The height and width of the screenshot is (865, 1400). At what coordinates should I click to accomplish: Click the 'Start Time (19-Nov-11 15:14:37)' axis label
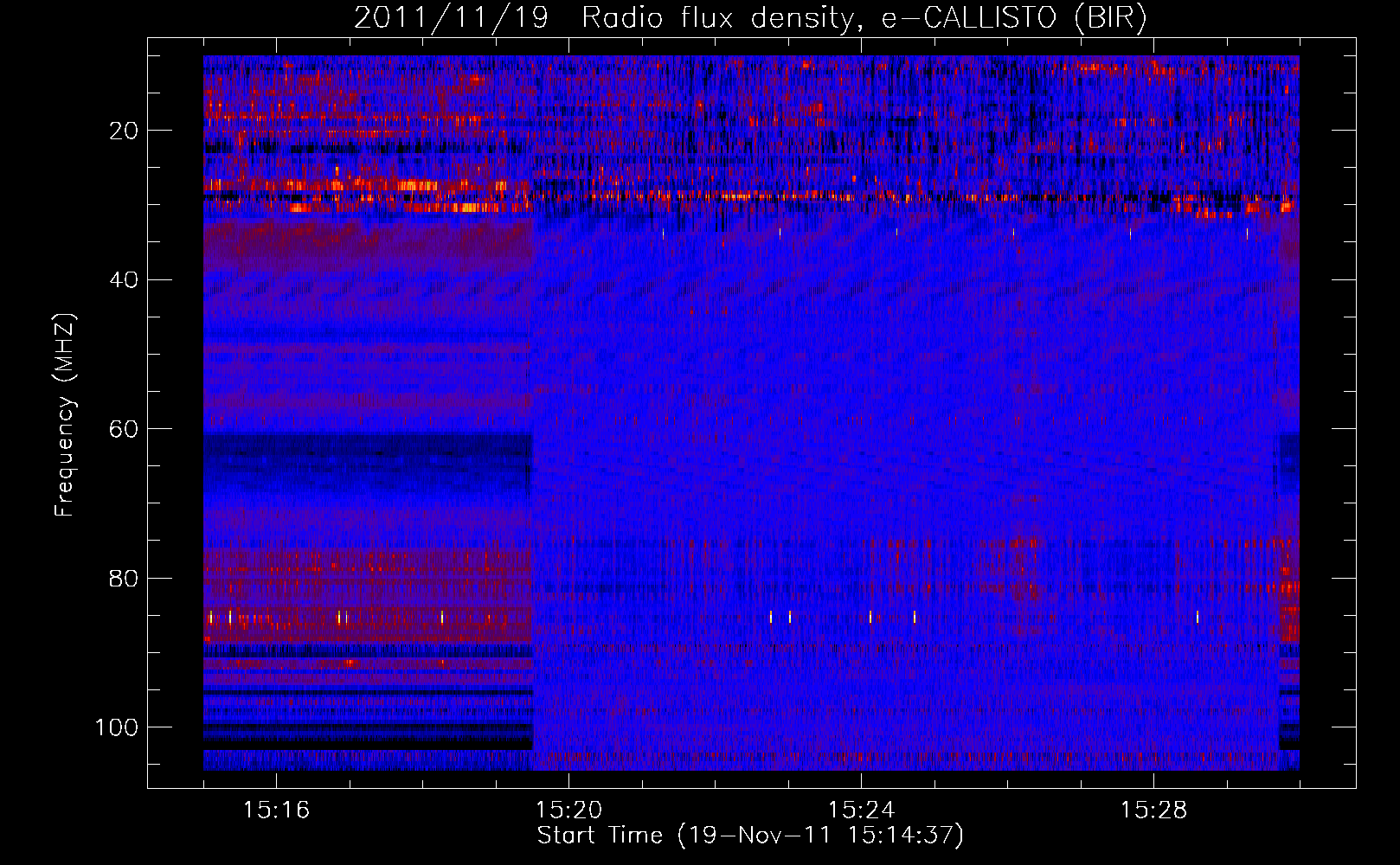750,836
